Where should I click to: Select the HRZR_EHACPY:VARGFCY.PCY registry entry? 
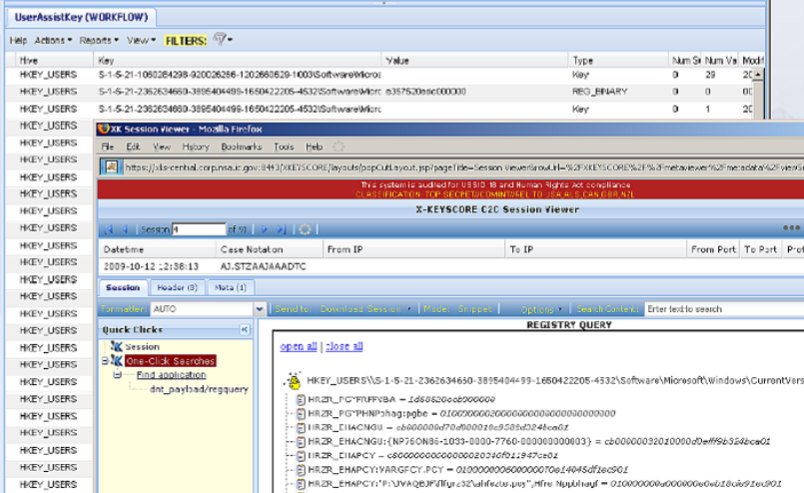pyautogui.click(x=468, y=469)
